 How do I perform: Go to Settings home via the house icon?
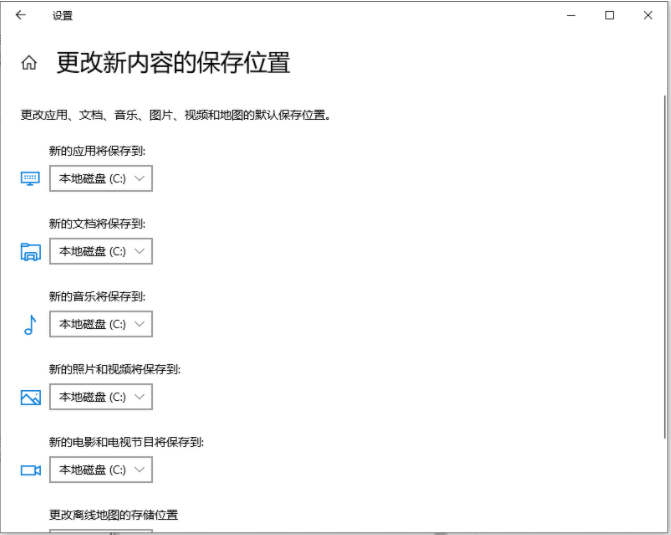(x=29, y=63)
